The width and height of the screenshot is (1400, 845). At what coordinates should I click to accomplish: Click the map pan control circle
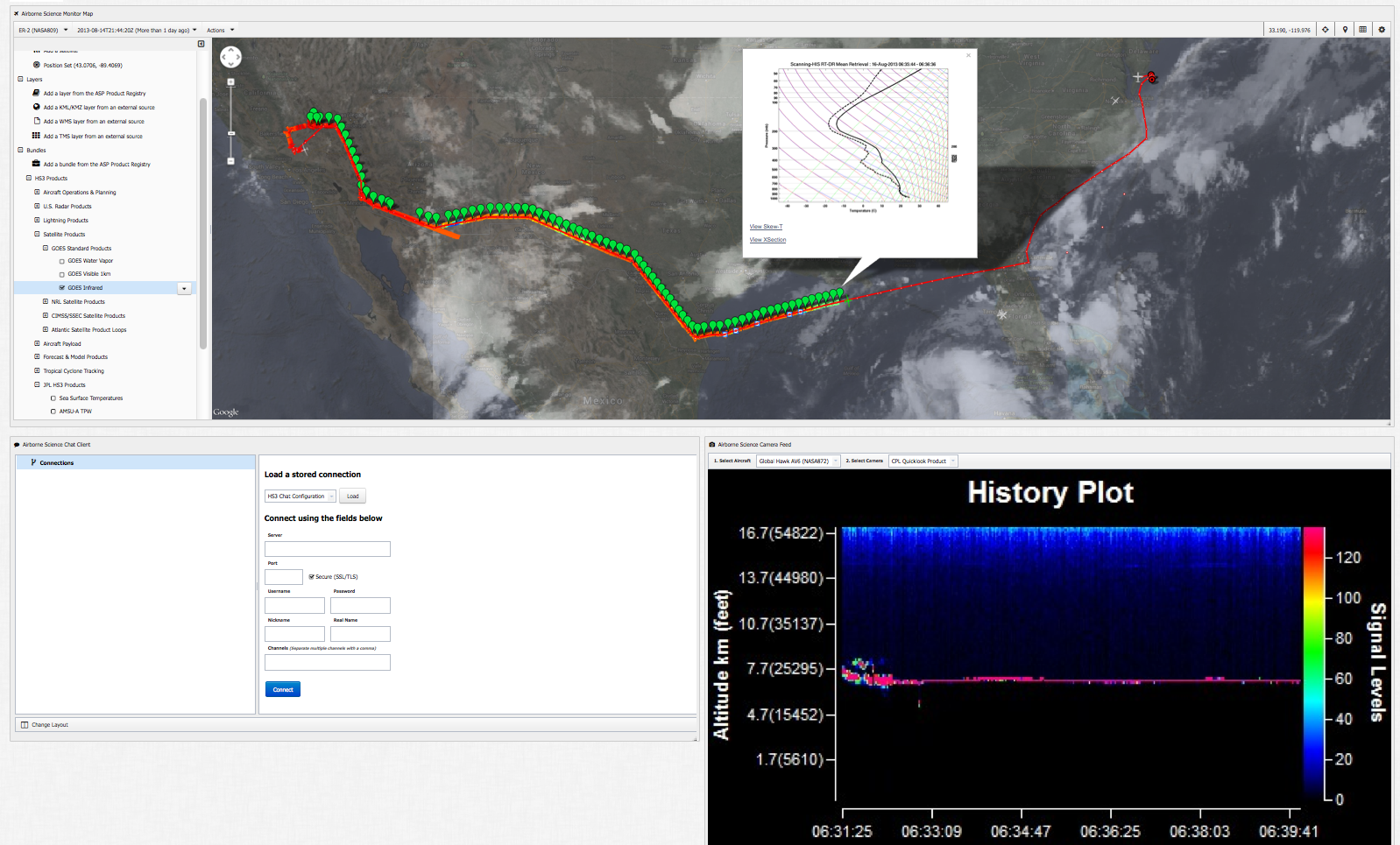[230, 57]
